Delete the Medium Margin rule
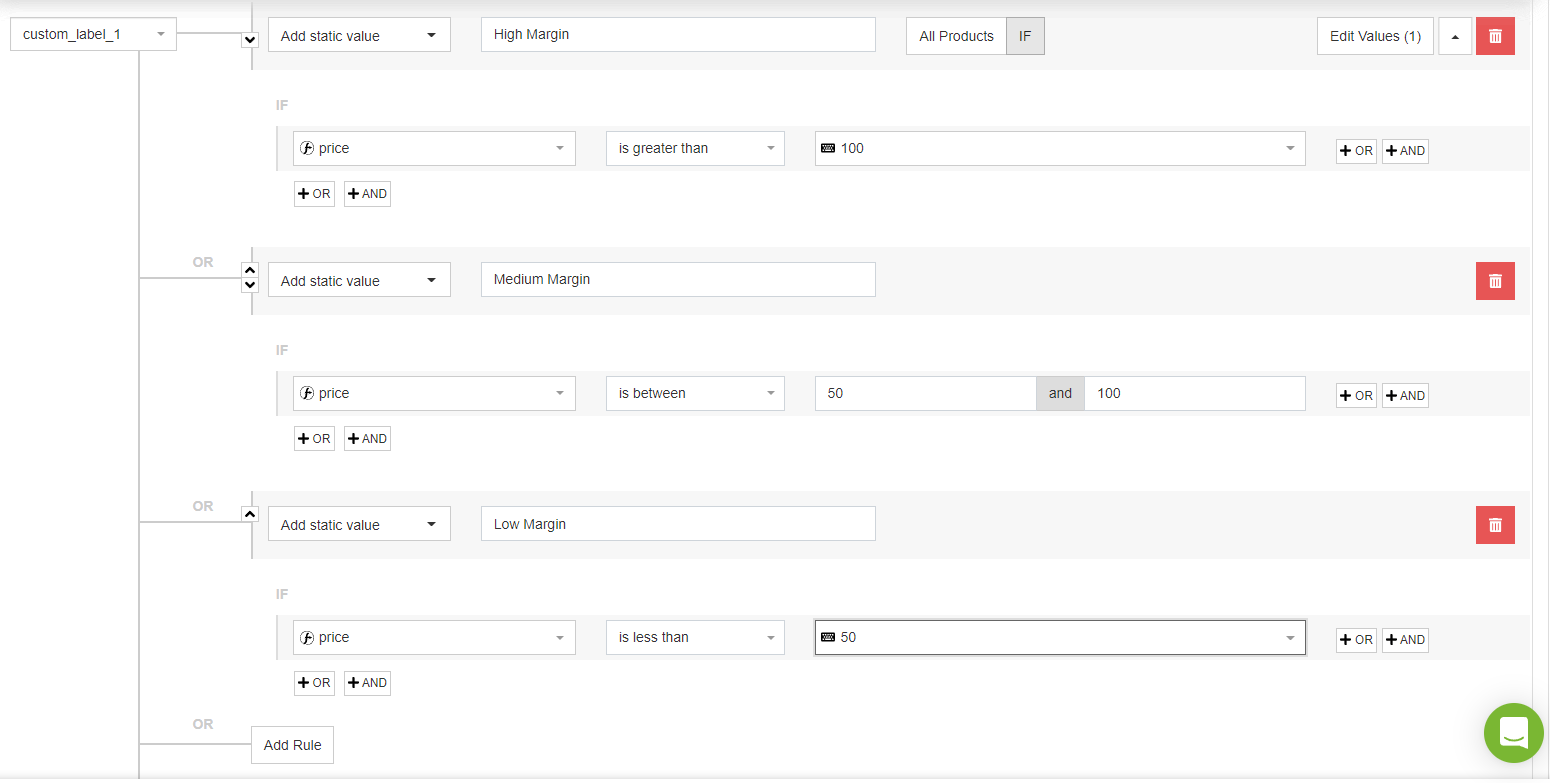 coord(1495,281)
